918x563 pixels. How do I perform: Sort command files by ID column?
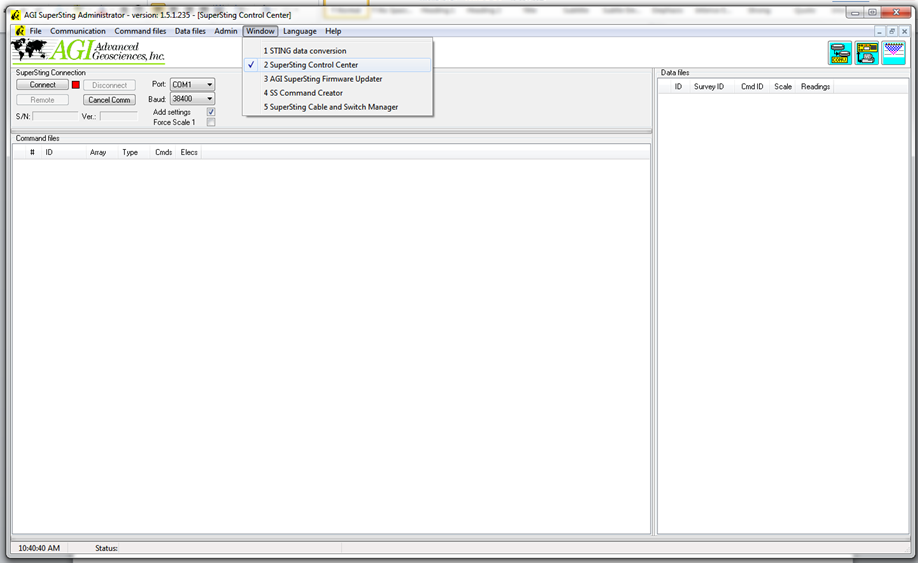[63, 152]
